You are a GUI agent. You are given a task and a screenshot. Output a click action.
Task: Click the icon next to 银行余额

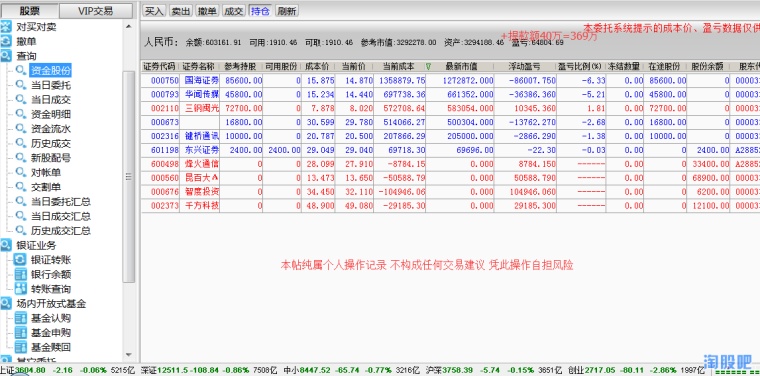coord(20,274)
